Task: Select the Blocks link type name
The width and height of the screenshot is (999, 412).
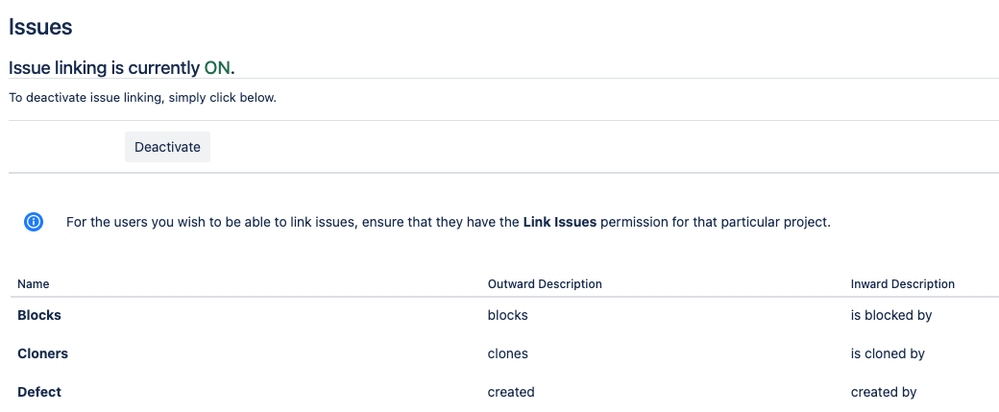Action: click(x=40, y=315)
